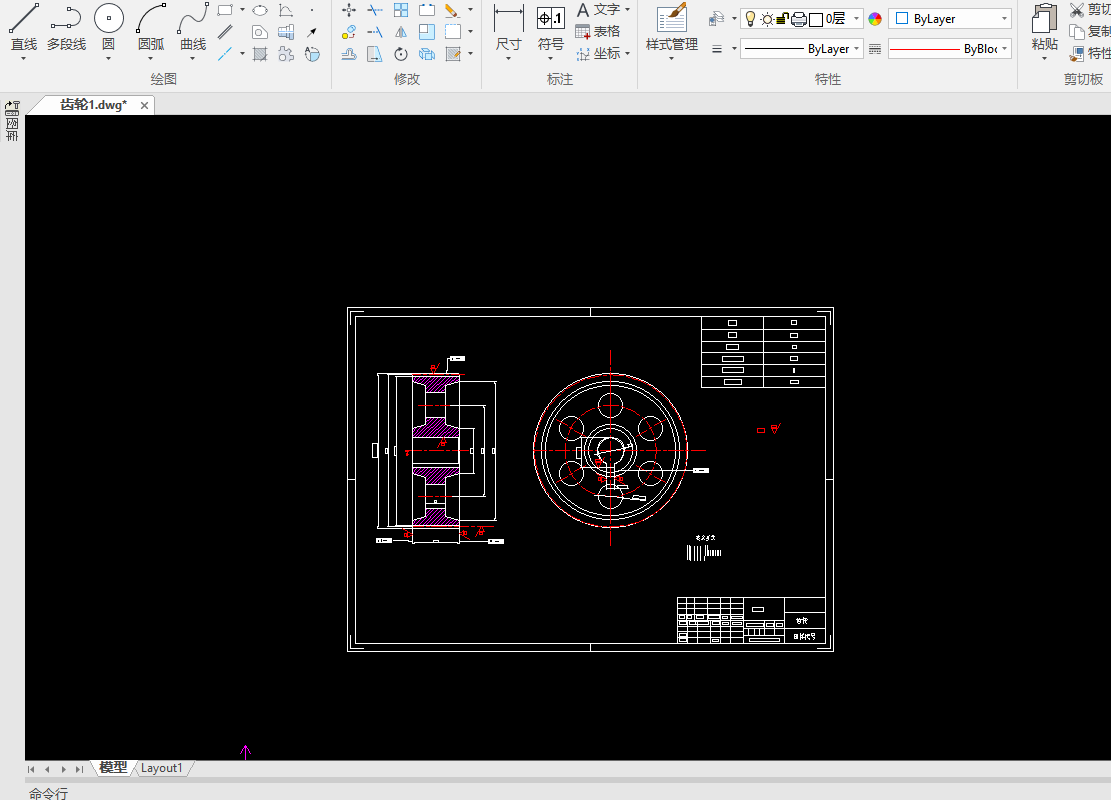
Task: Switch to the Layout1 tab
Action: click(x=161, y=768)
